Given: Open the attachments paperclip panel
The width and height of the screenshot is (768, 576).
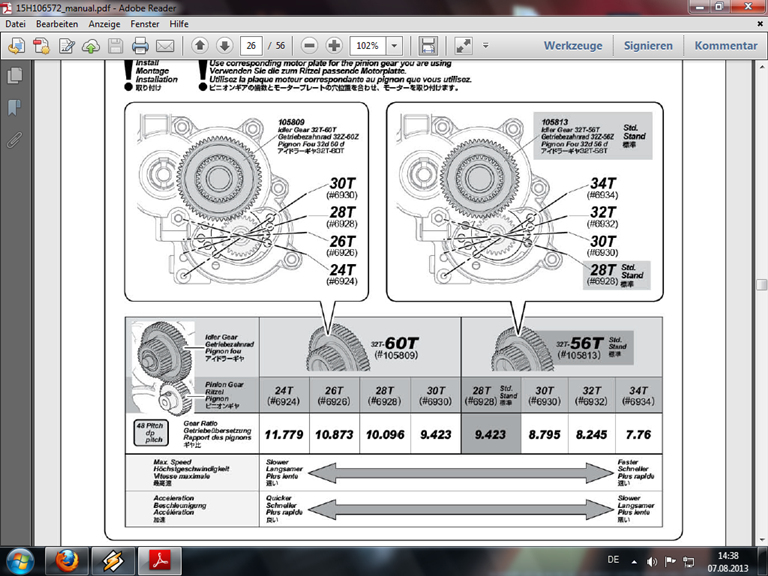Looking at the screenshot, I should pyautogui.click(x=14, y=139).
